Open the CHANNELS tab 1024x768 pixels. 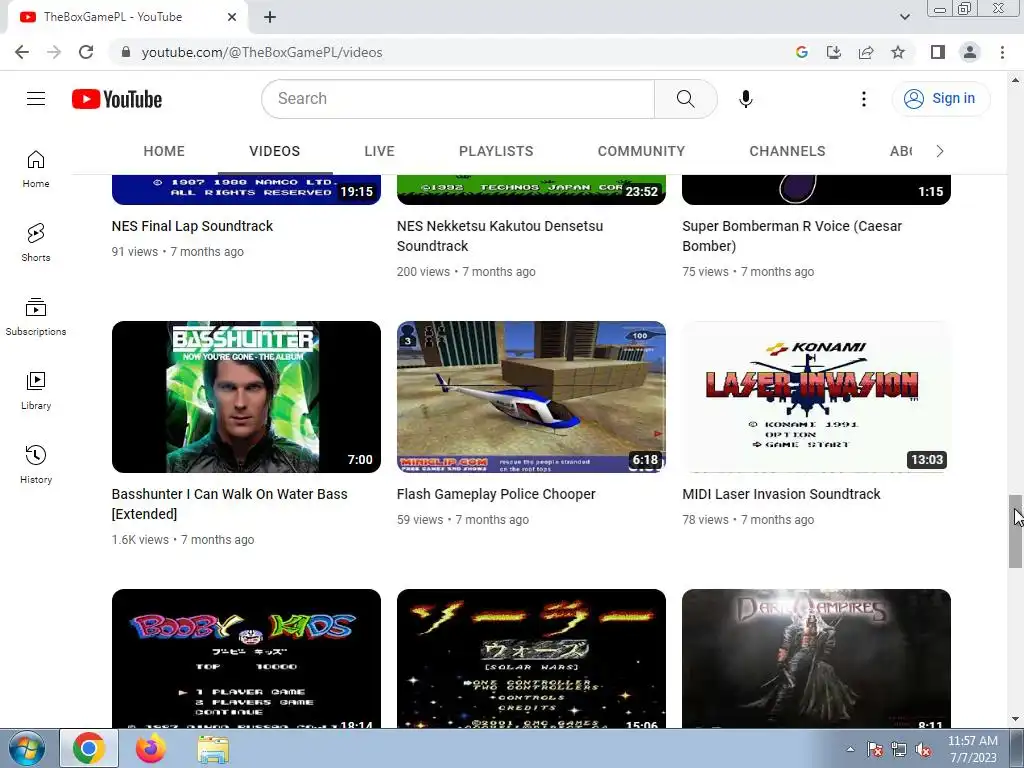click(x=787, y=152)
